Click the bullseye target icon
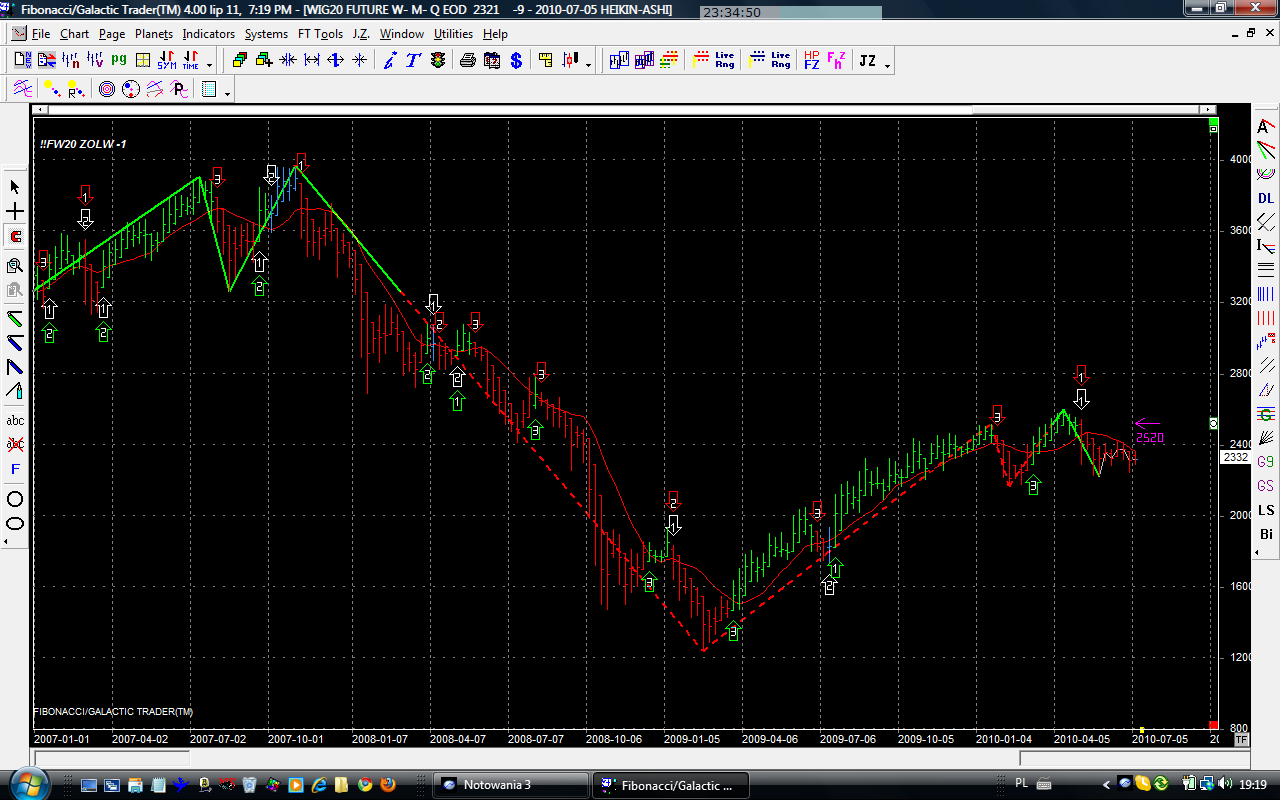This screenshot has width=1280, height=800. [x=107, y=90]
